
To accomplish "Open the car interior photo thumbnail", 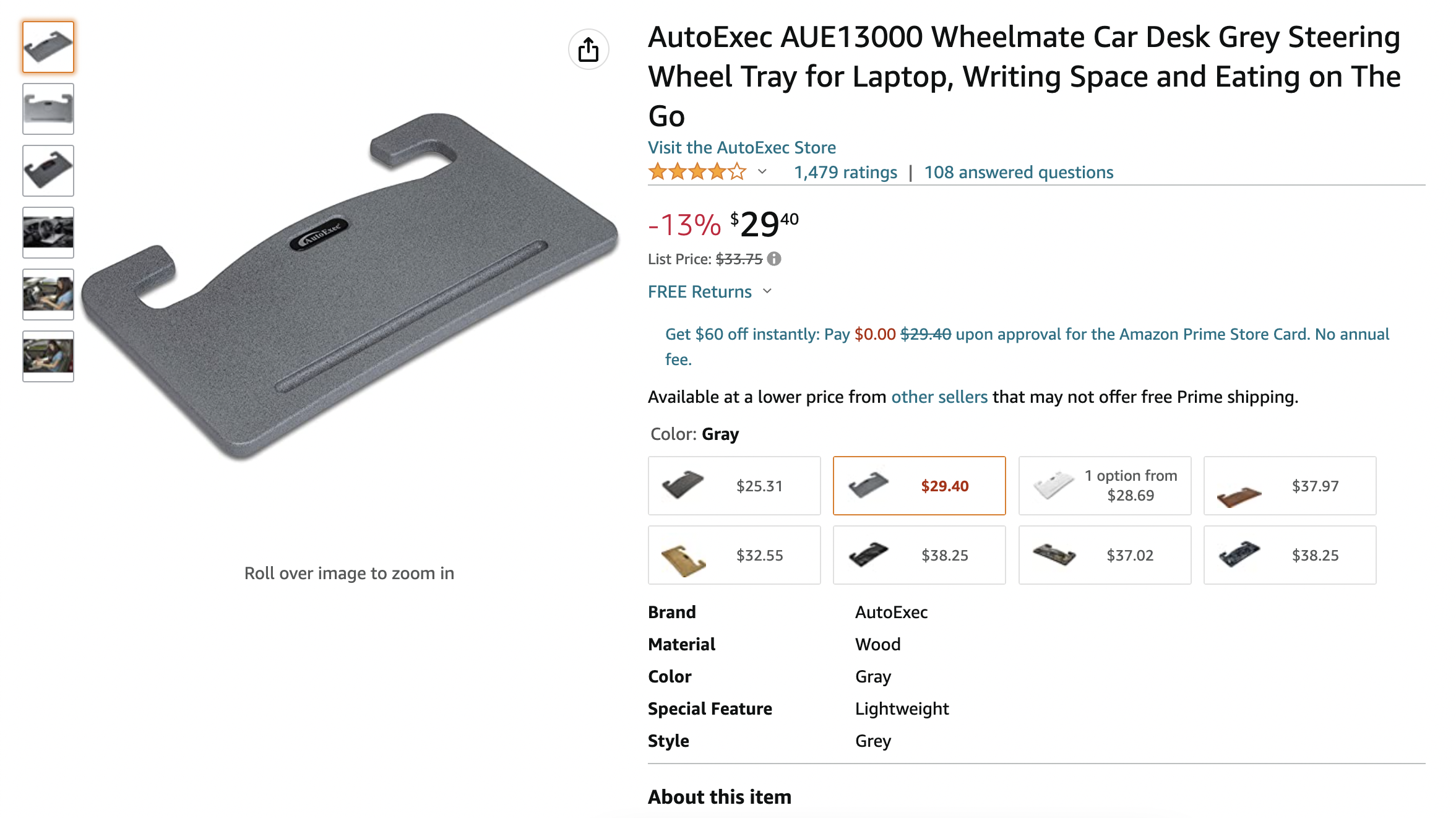I will (x=48, y=233).
